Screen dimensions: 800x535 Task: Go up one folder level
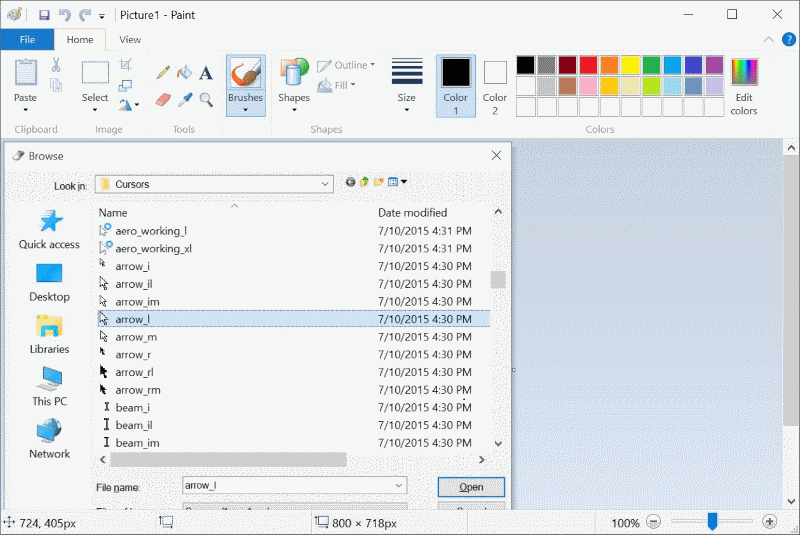coord(364,182)
